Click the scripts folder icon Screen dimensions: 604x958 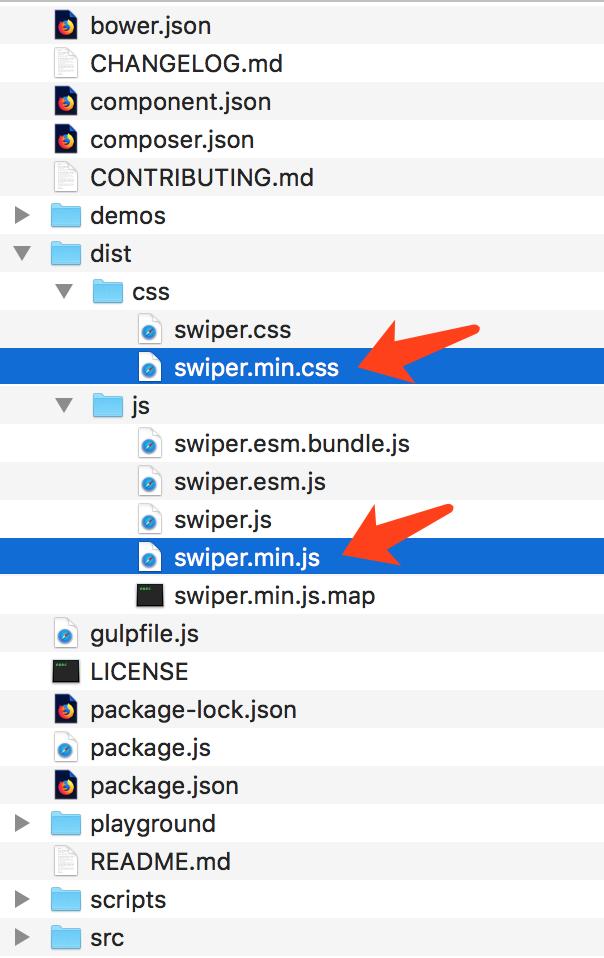click(x=66, y=900)
